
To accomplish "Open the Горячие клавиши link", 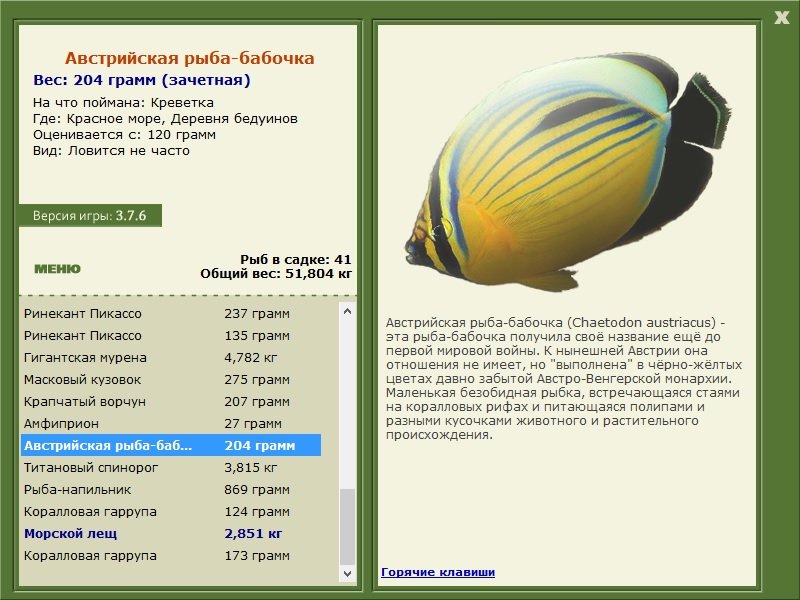I will point(438,572).
